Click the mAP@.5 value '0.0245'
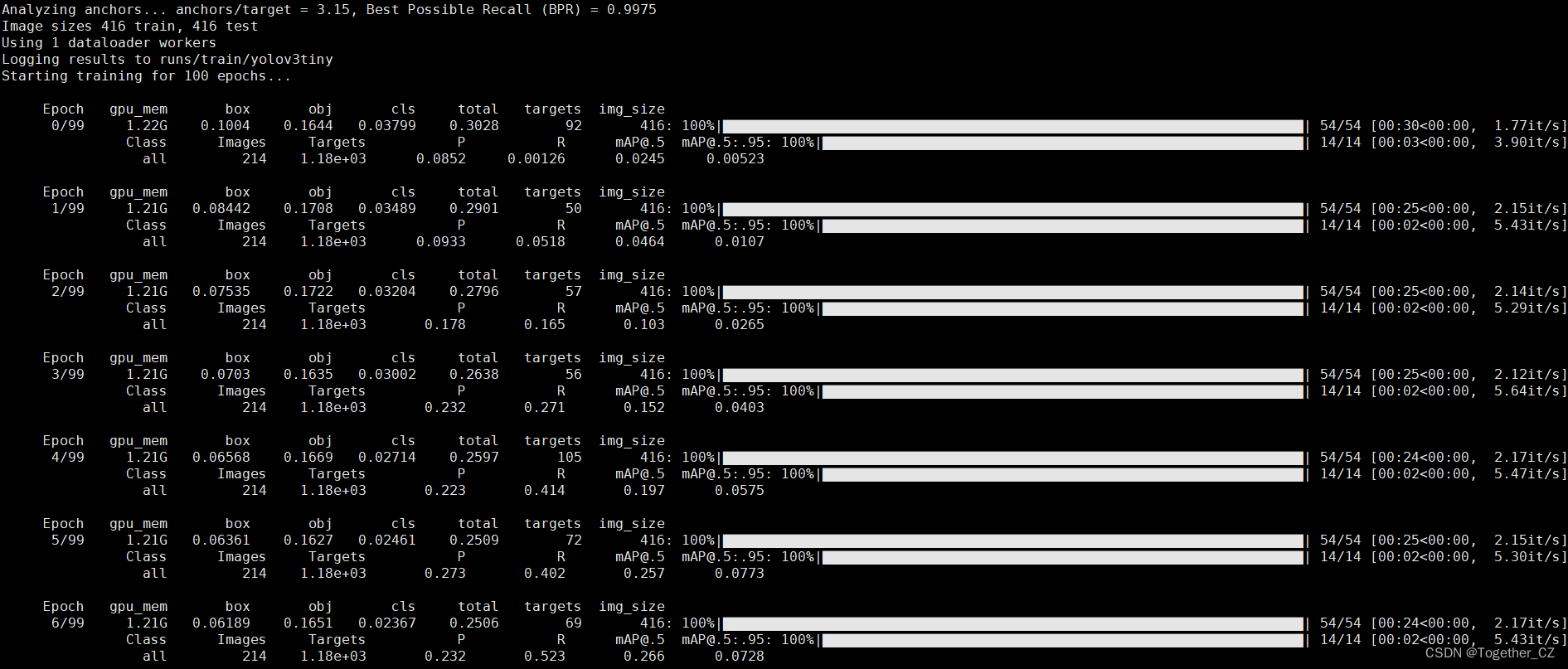 click(640, 159)
